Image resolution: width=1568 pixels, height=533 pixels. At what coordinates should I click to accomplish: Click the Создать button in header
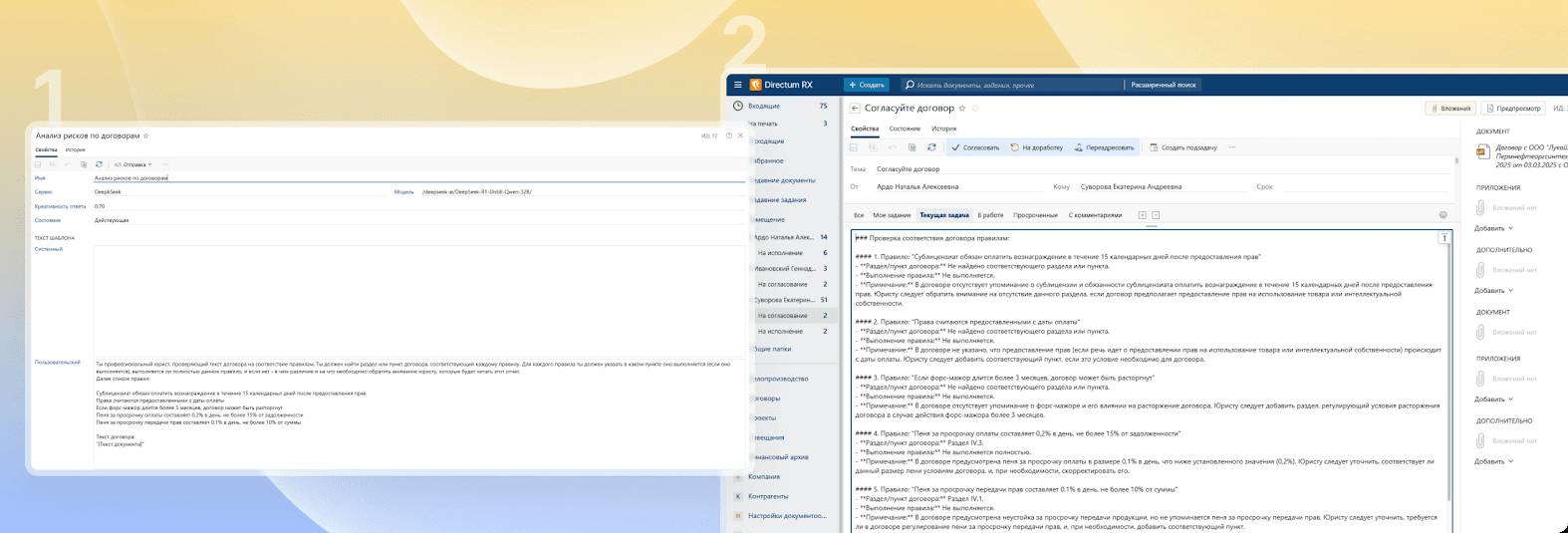tap(866, 85)
